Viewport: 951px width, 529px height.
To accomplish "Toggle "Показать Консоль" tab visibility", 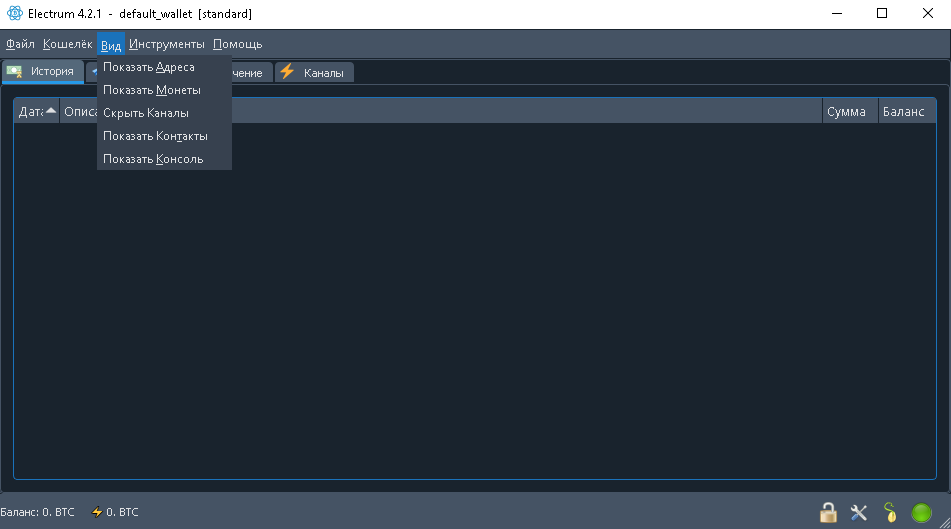I will coord(153,159).
